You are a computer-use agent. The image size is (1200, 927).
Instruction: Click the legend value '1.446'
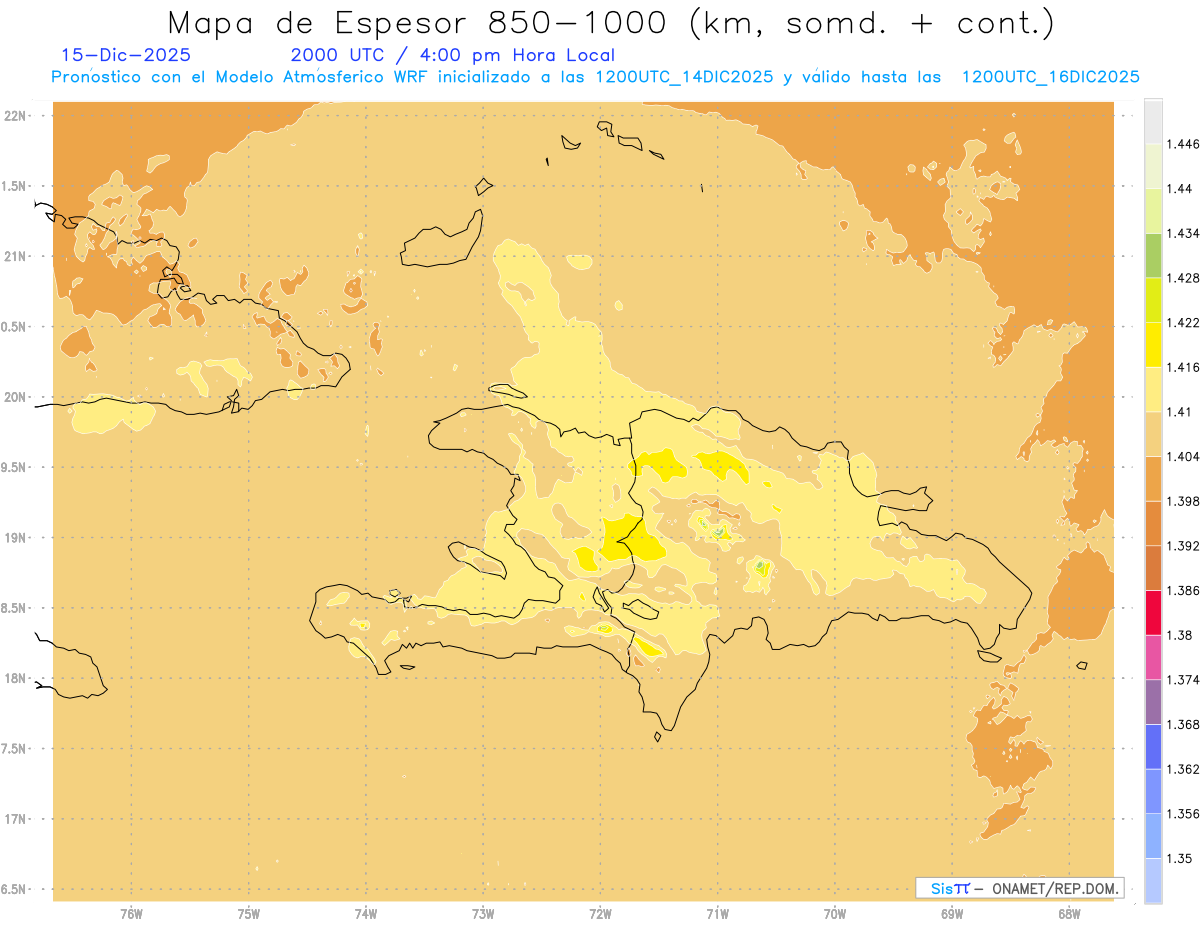tap(1183, 144)
